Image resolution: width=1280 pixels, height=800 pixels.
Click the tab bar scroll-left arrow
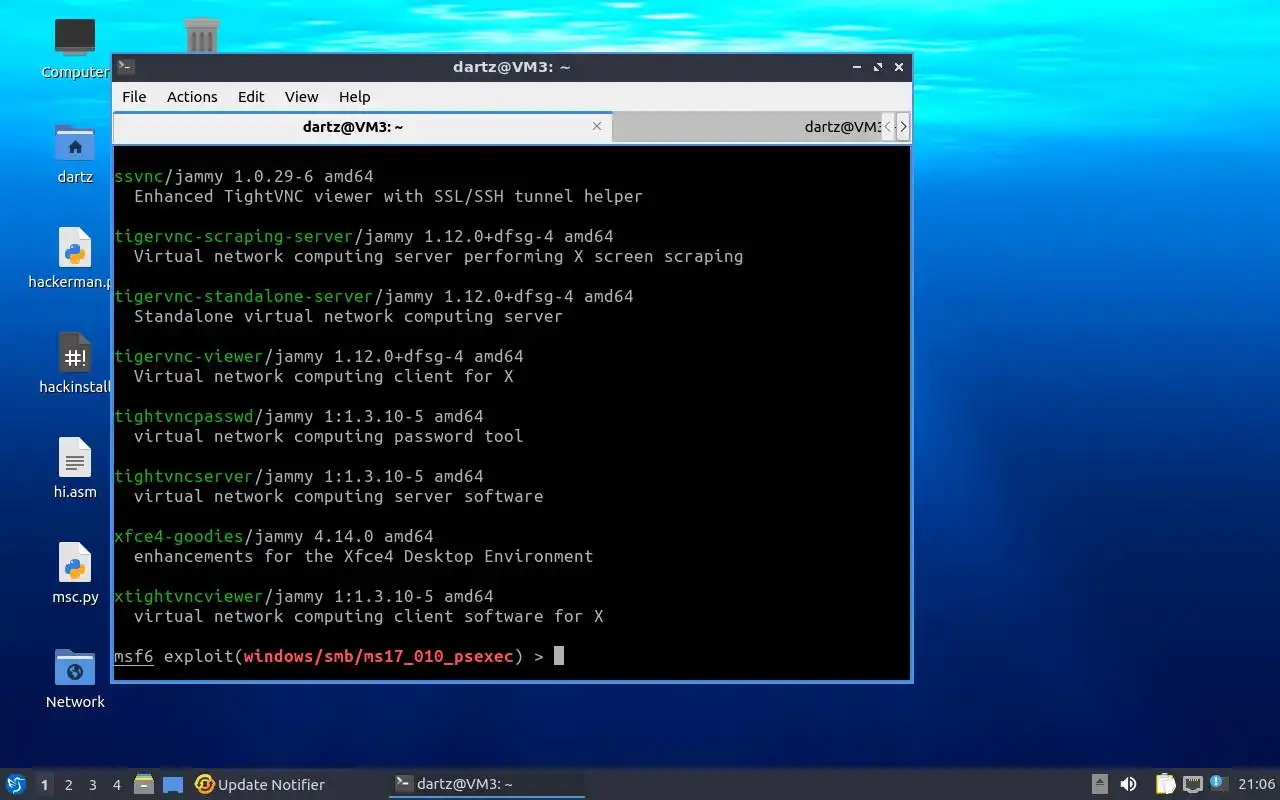point(888,127)
